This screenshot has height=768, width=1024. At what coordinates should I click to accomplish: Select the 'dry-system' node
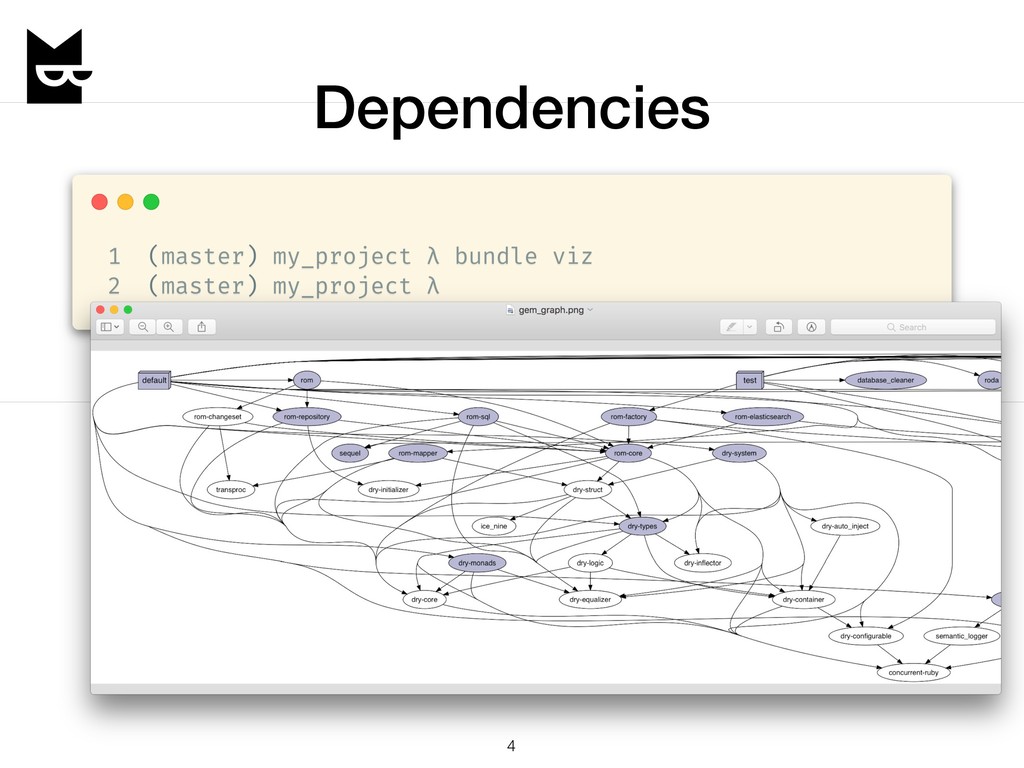coord(739,453)
